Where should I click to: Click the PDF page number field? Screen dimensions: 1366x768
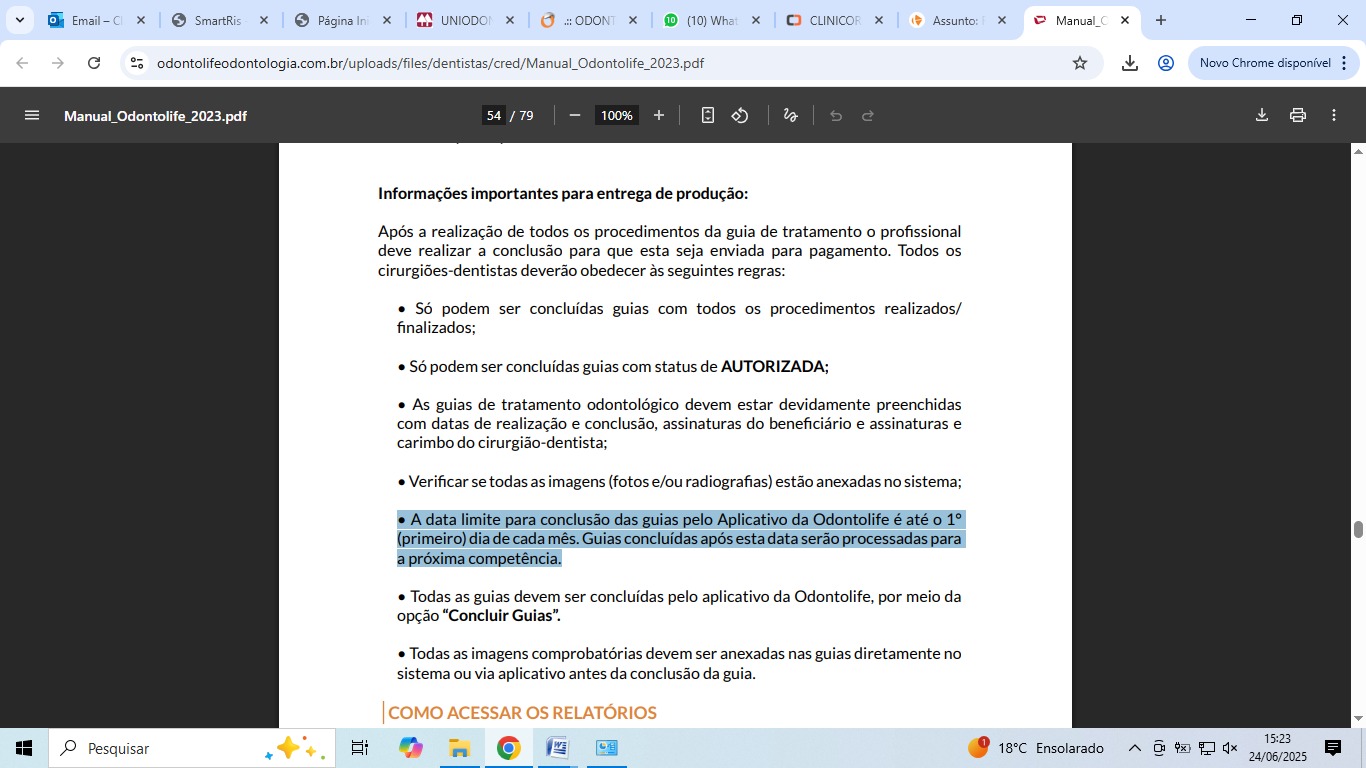[494, 115]
